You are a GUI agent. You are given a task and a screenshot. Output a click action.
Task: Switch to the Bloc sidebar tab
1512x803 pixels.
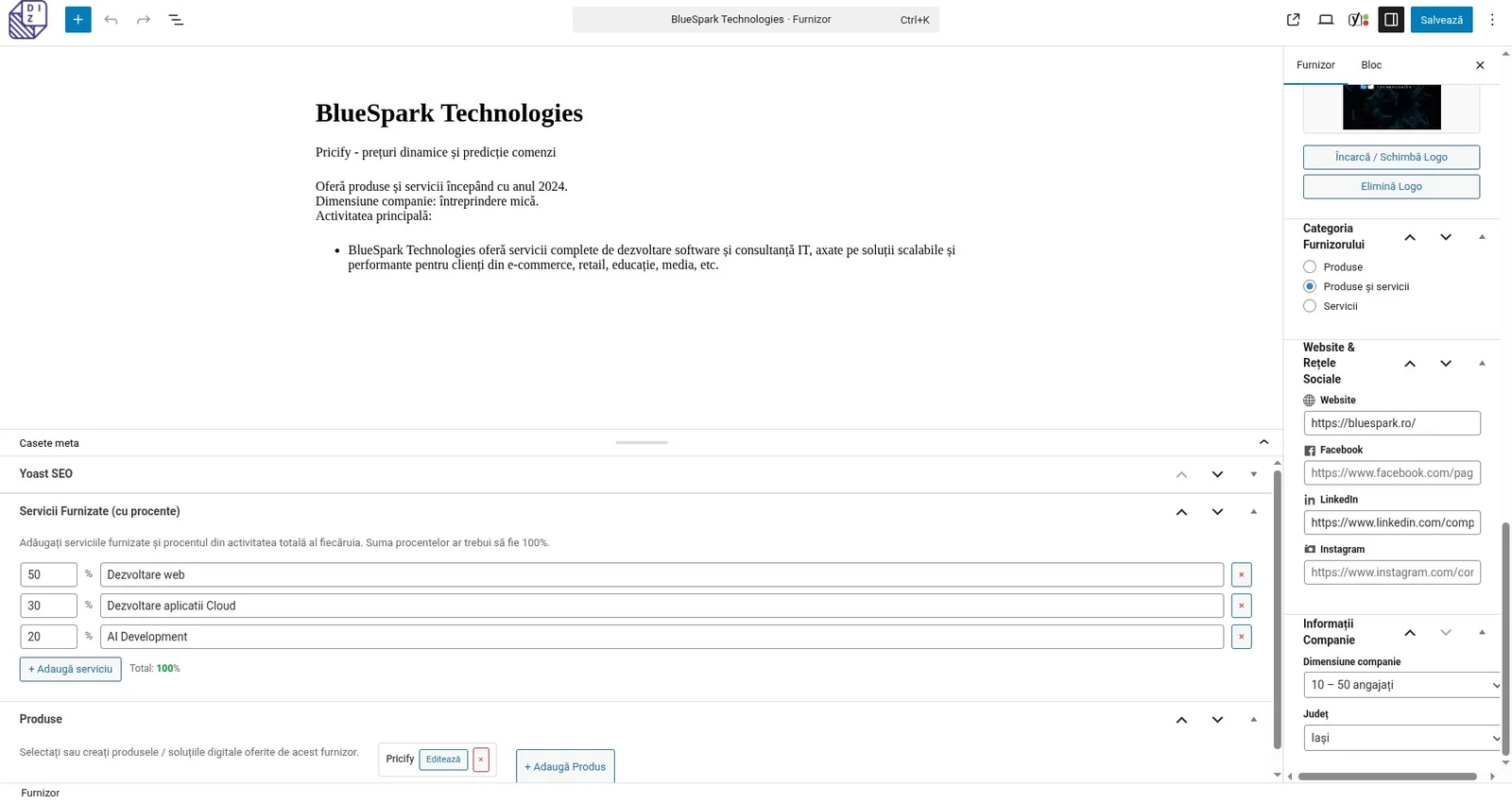click(x=1371, y=65)
